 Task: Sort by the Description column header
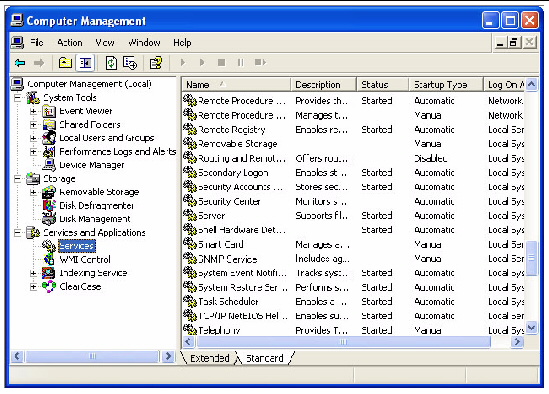(324, 85)
